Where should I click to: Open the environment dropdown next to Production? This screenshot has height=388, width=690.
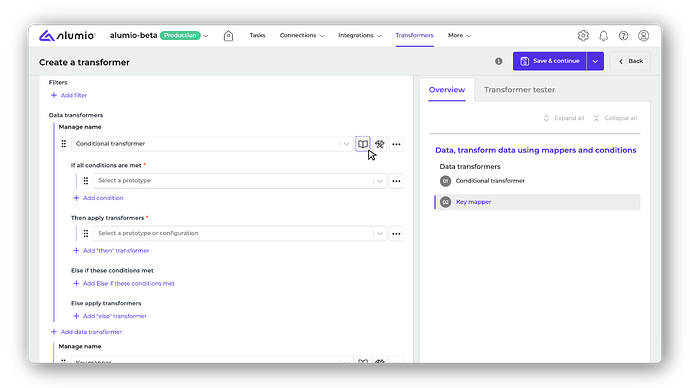tap(206, 36)
